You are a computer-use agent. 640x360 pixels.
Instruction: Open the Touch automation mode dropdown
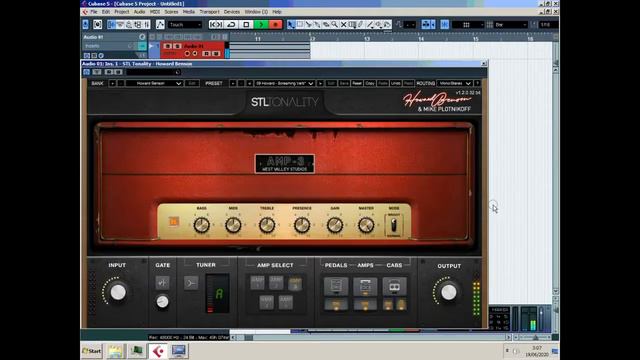pyautogui.click(x=185, y=24)
